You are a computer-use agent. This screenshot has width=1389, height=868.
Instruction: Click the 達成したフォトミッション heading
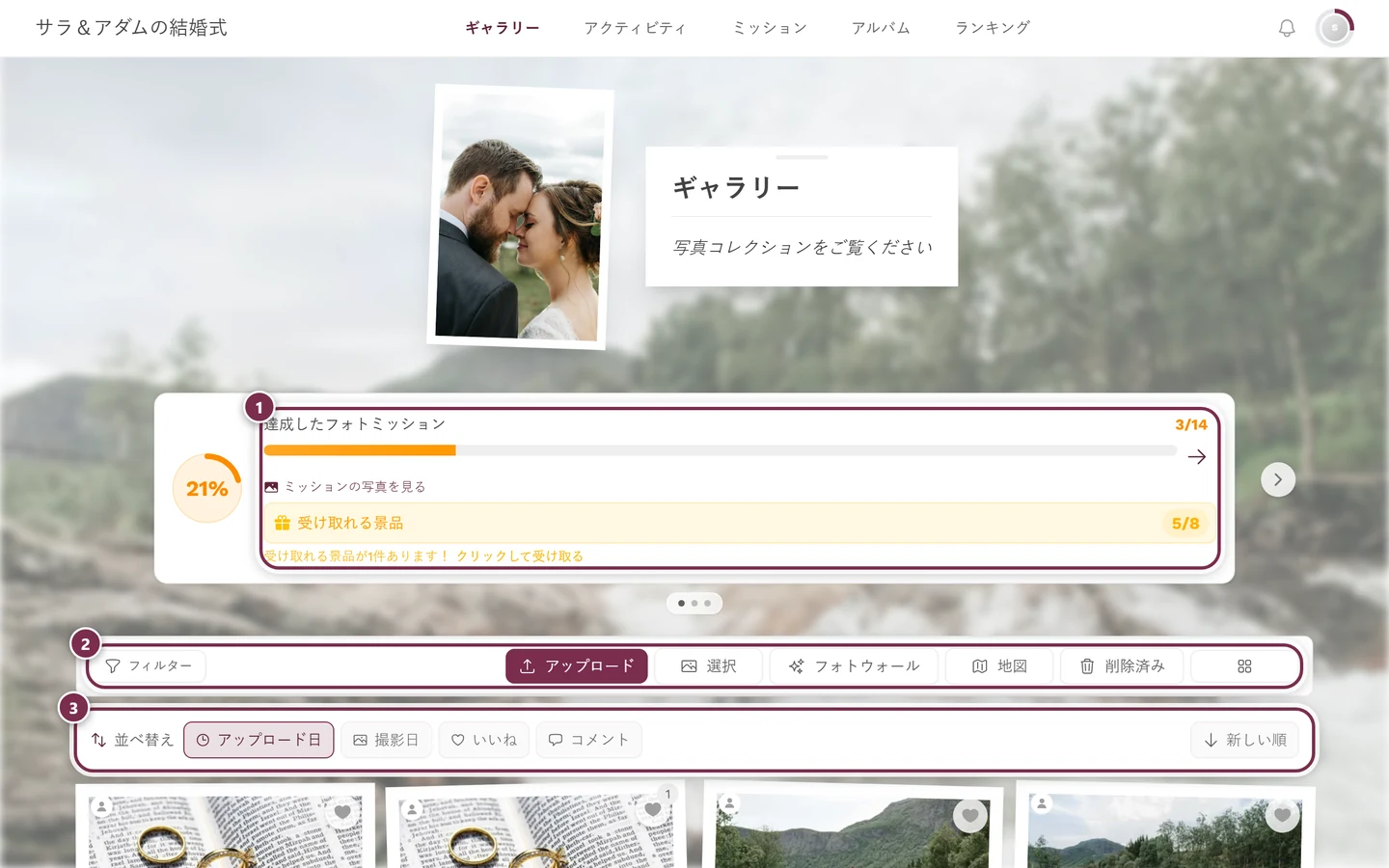(355, 424)
